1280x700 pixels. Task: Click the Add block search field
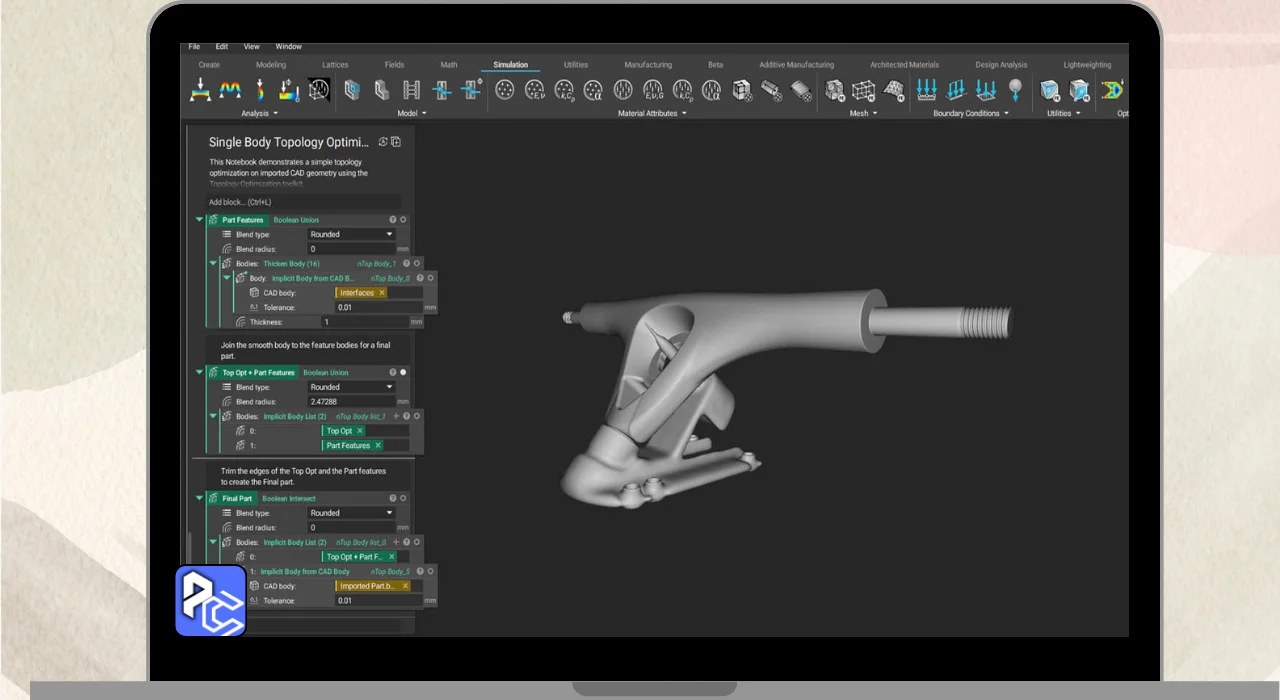click(x=303, y=202)
